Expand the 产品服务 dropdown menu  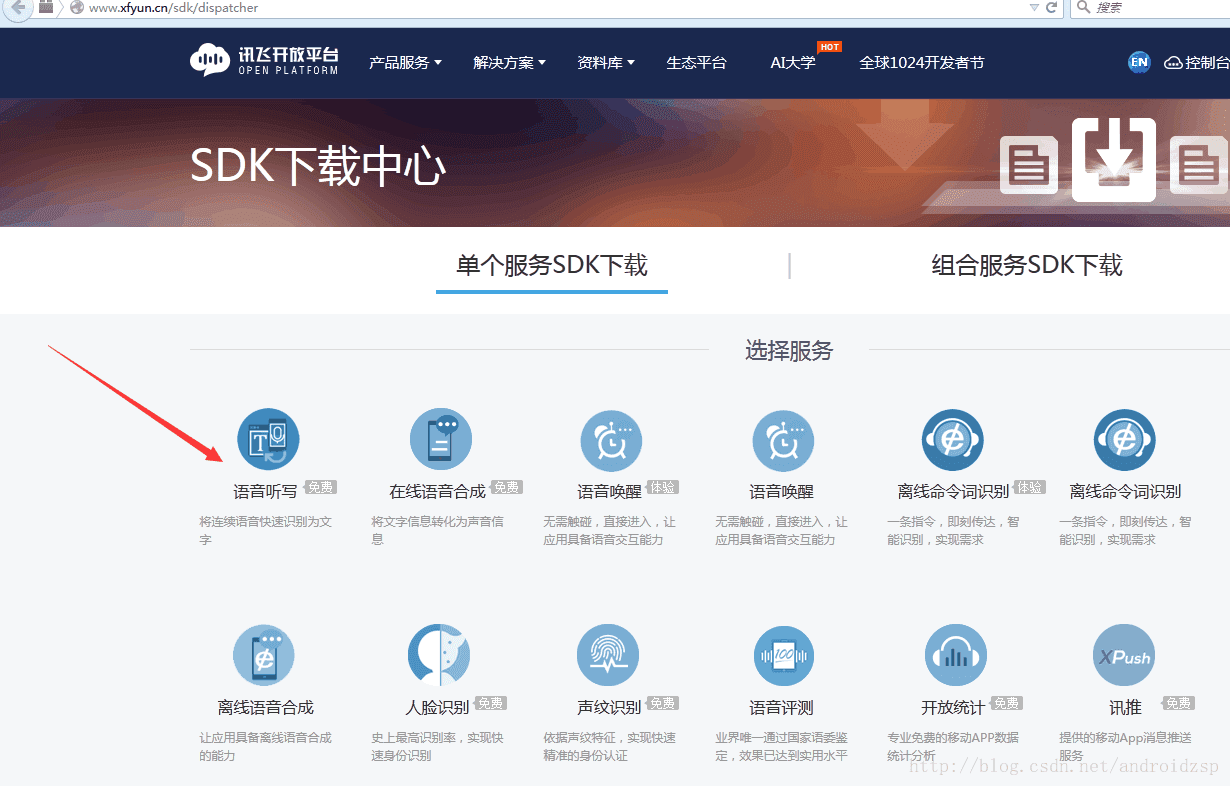(405, 62)
